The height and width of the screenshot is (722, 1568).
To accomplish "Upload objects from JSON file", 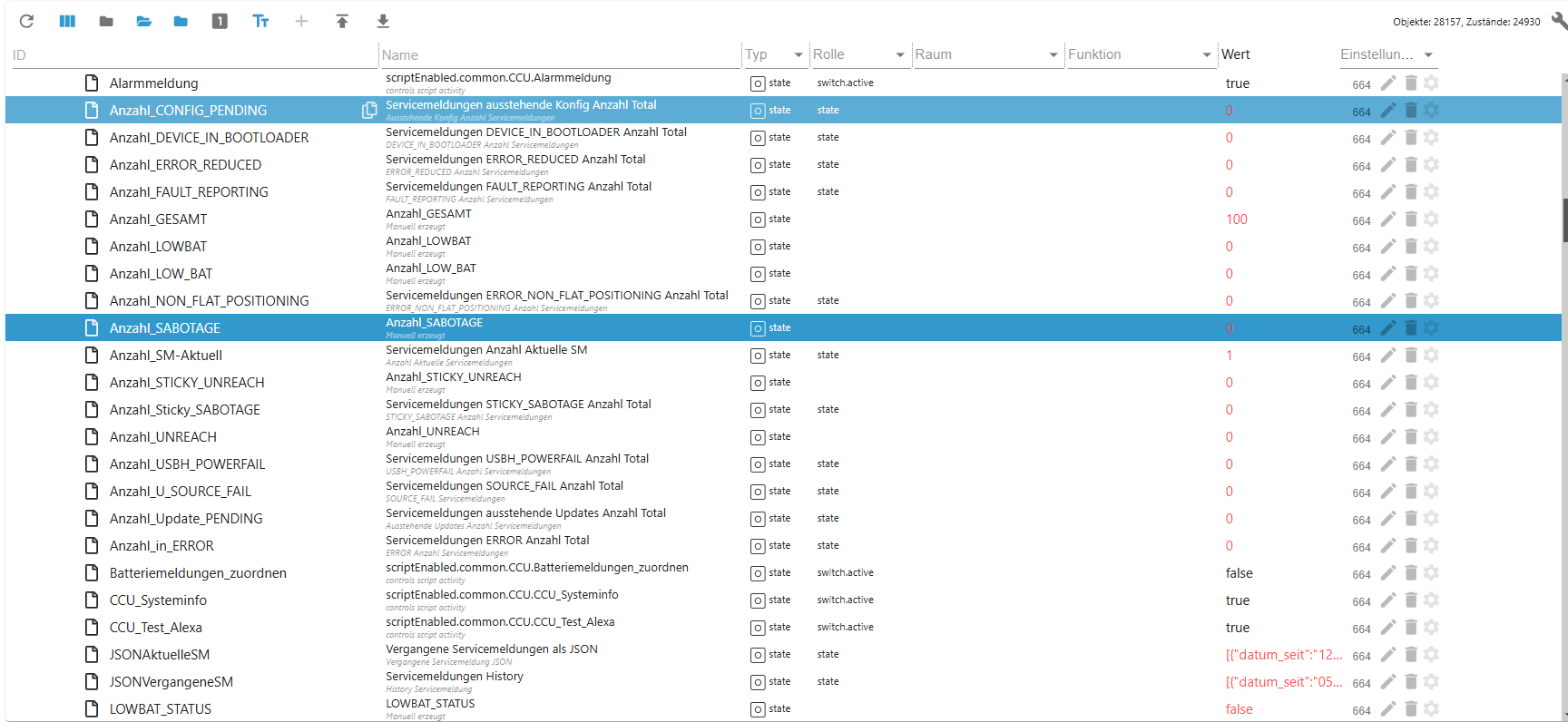I will (x=342, y=21).
